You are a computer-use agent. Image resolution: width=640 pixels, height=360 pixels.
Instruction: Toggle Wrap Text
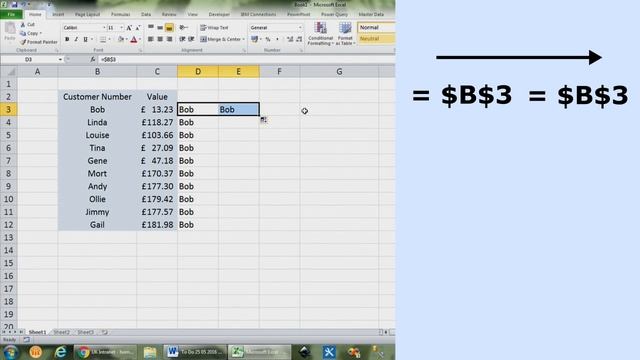(x=214, y=28)
